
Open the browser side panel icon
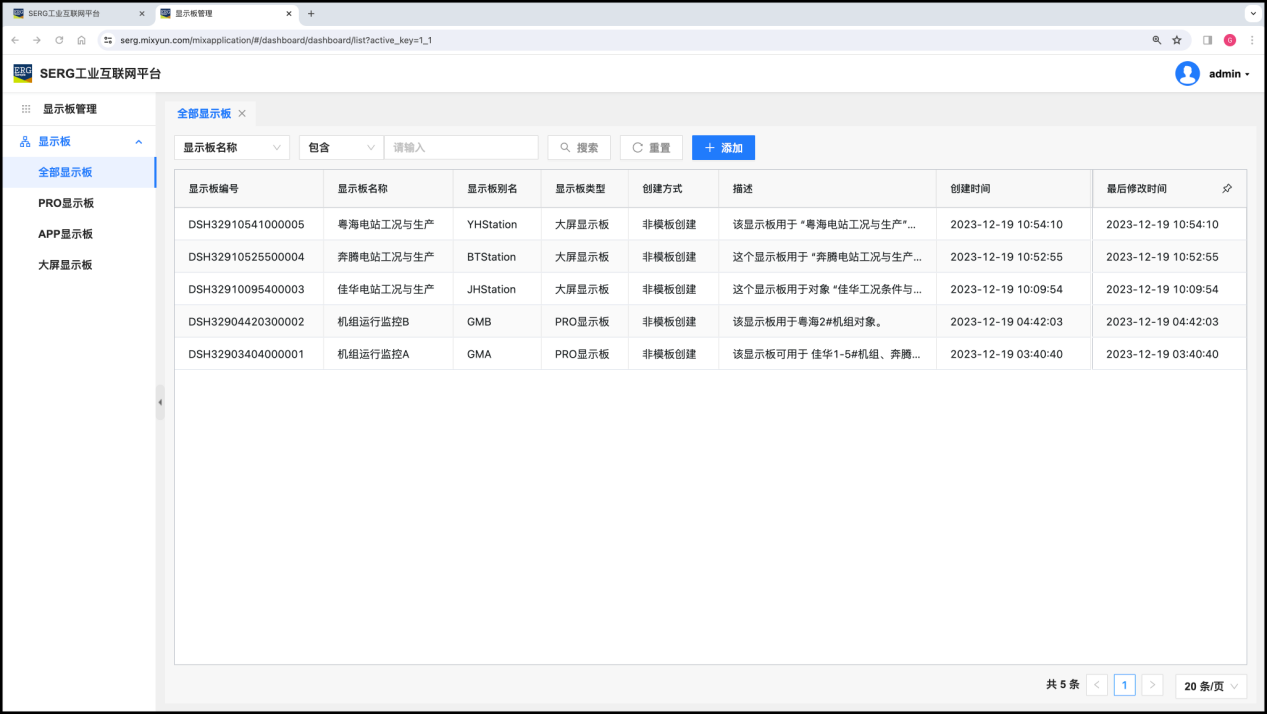[x=1207, y=40]
